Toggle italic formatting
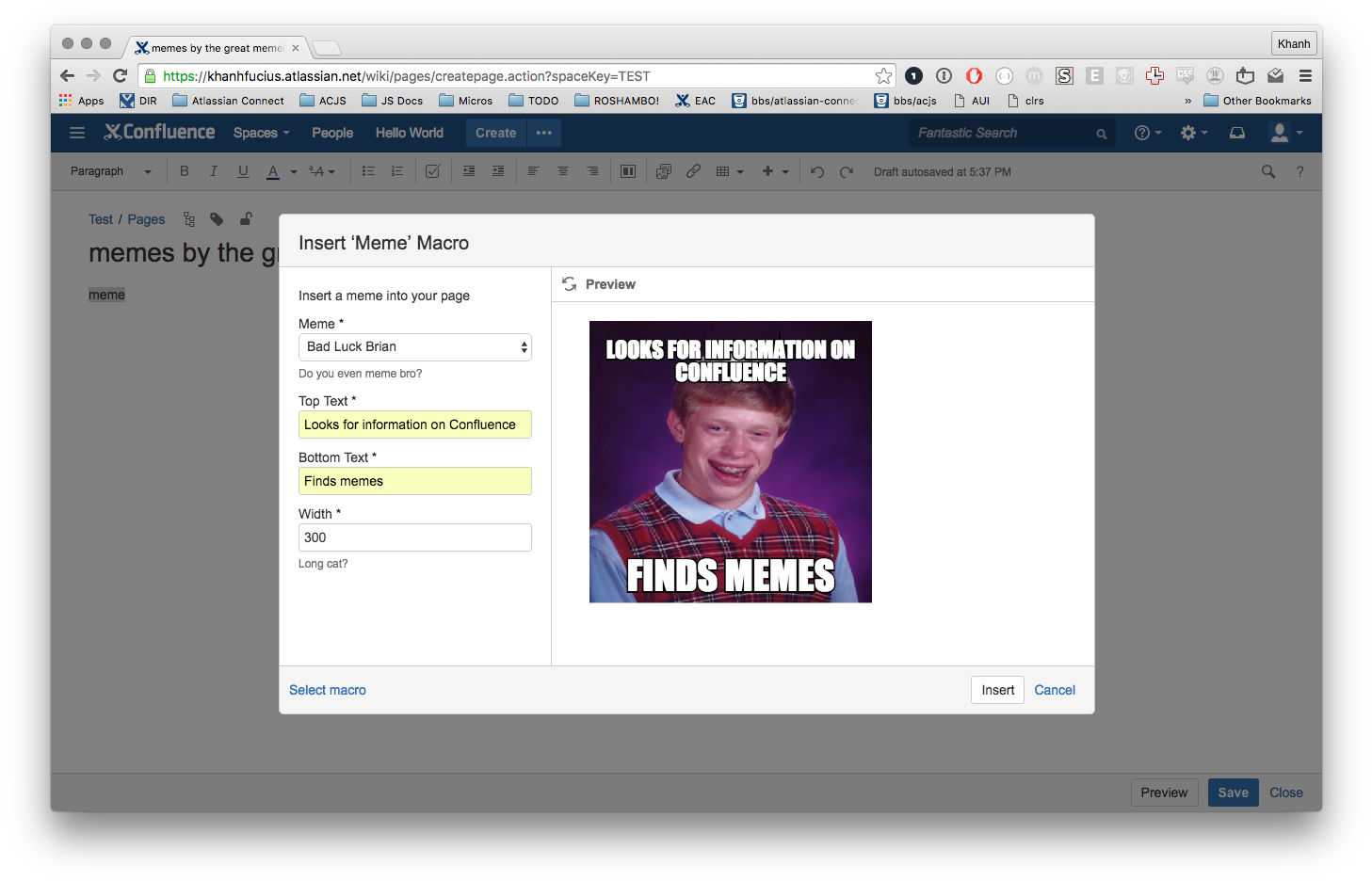Screen dimensions: 1372x881 [214, 171]
